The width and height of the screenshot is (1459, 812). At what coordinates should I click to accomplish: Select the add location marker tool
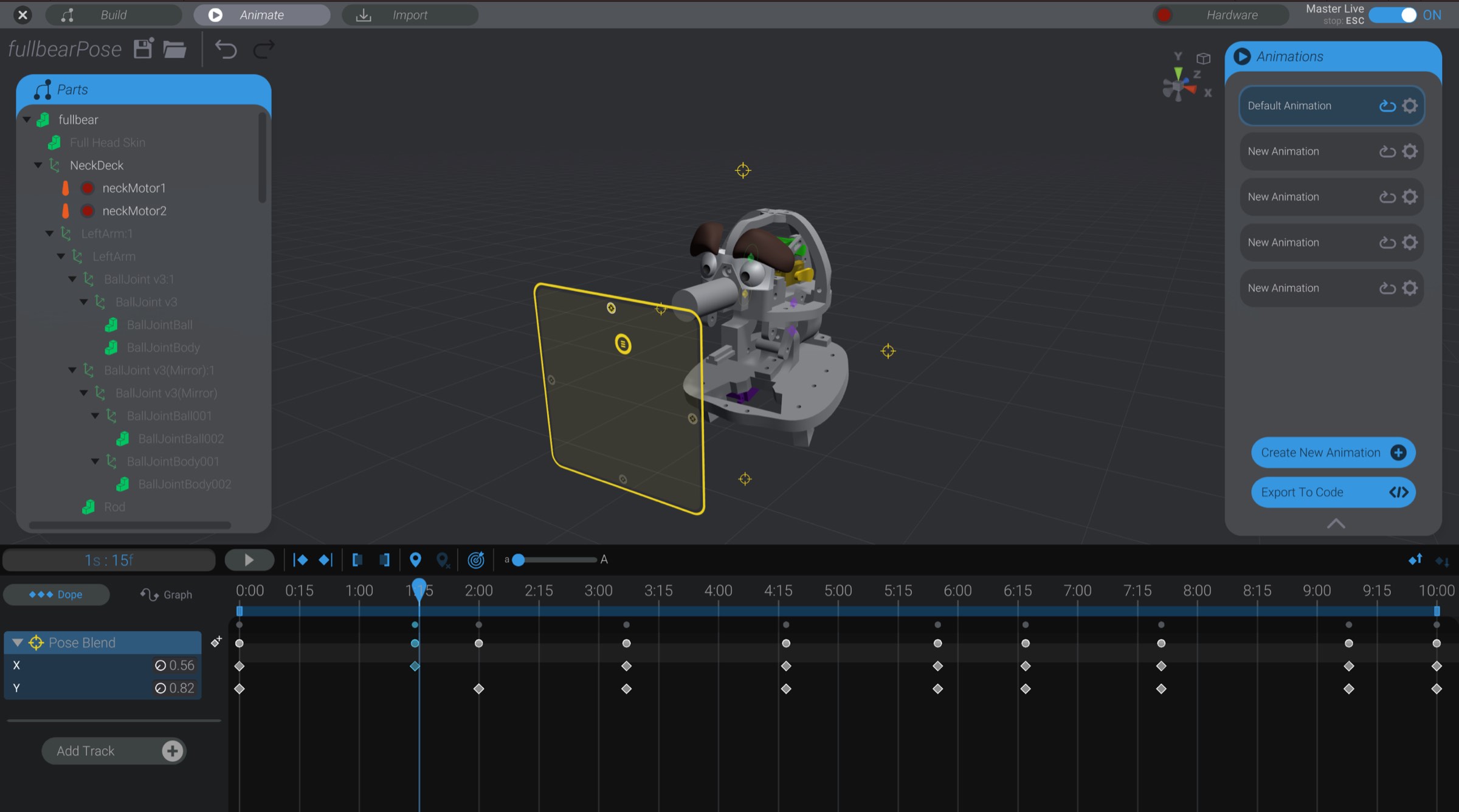point(416,560)
